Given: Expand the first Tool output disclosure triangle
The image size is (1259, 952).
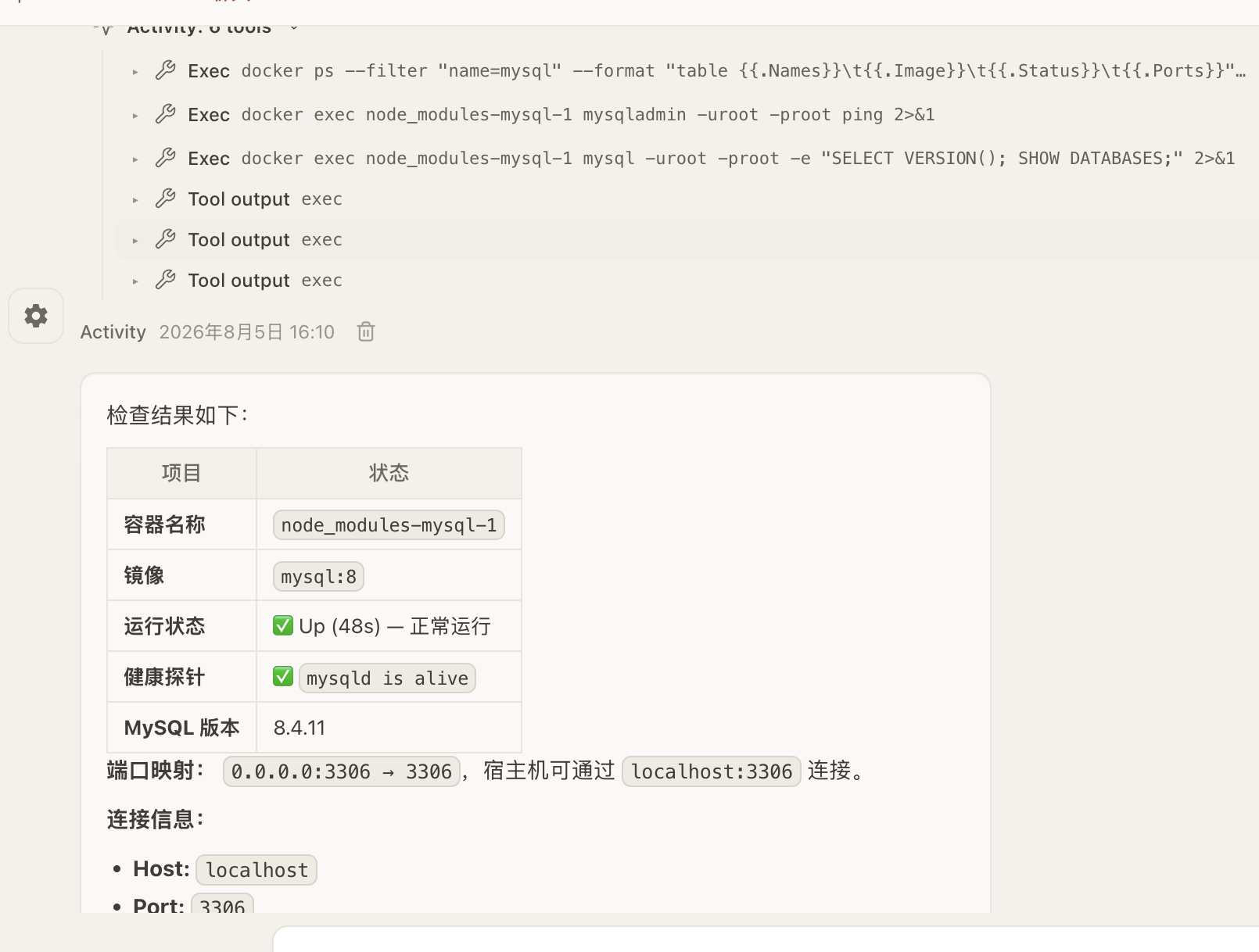Looking at the screenshot, I should click(135, 200).
